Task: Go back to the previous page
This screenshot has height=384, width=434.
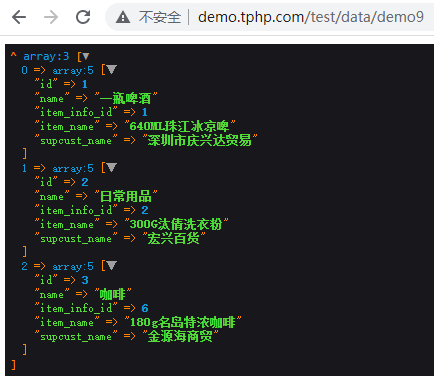Action: [19, 17]
